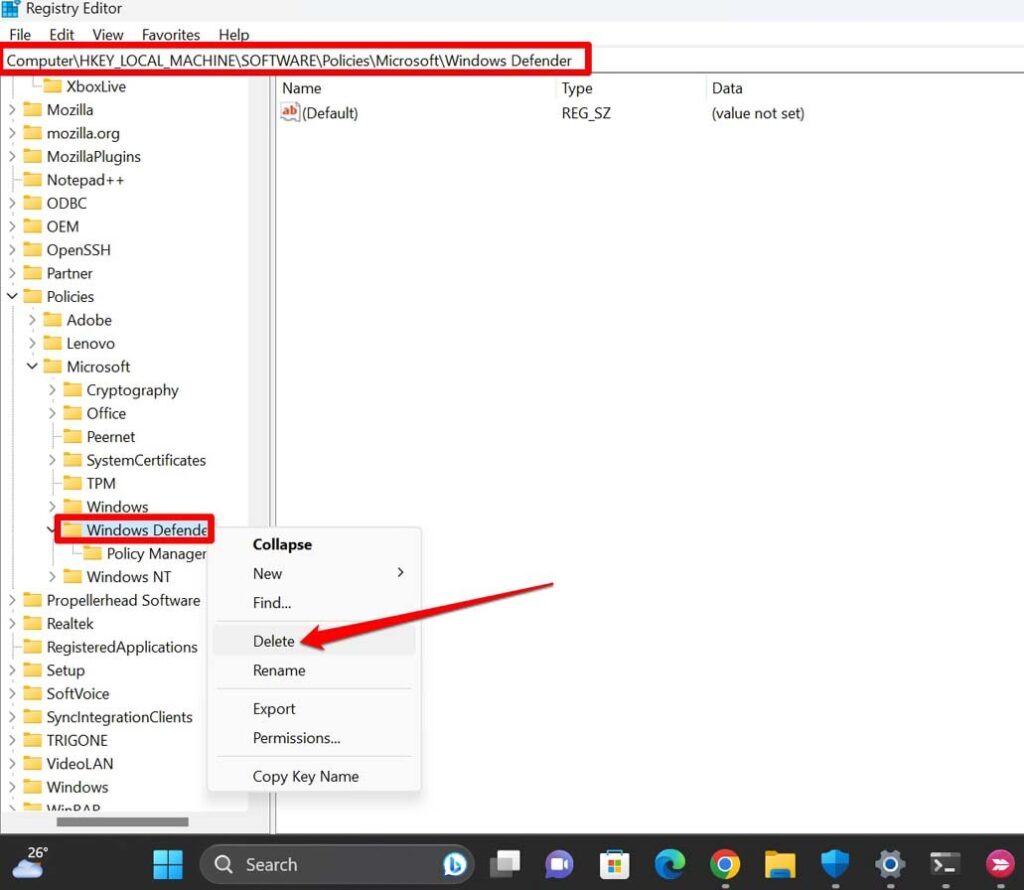Viewport: 1024px width, 890px height.
Task: Choose Delete from the context menu
Action: click(x=273, y=641)
